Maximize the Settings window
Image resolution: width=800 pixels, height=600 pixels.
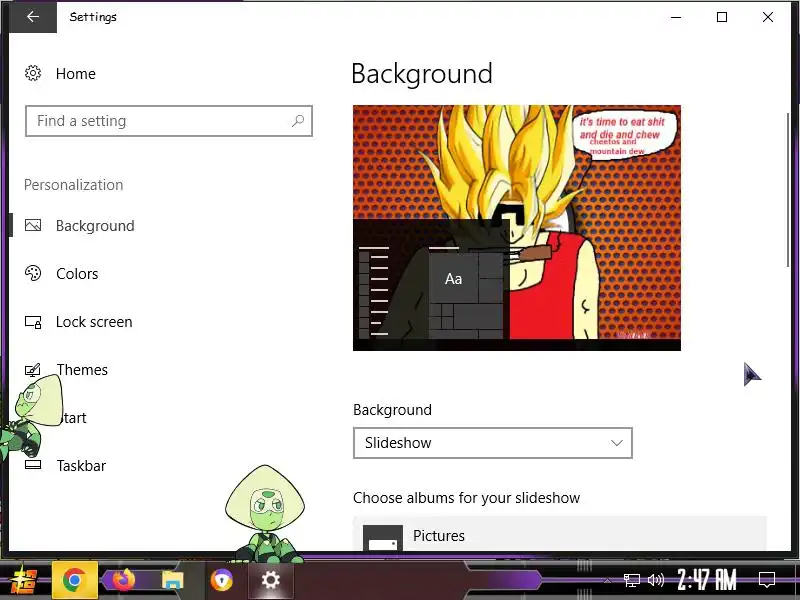click(722, 17)
